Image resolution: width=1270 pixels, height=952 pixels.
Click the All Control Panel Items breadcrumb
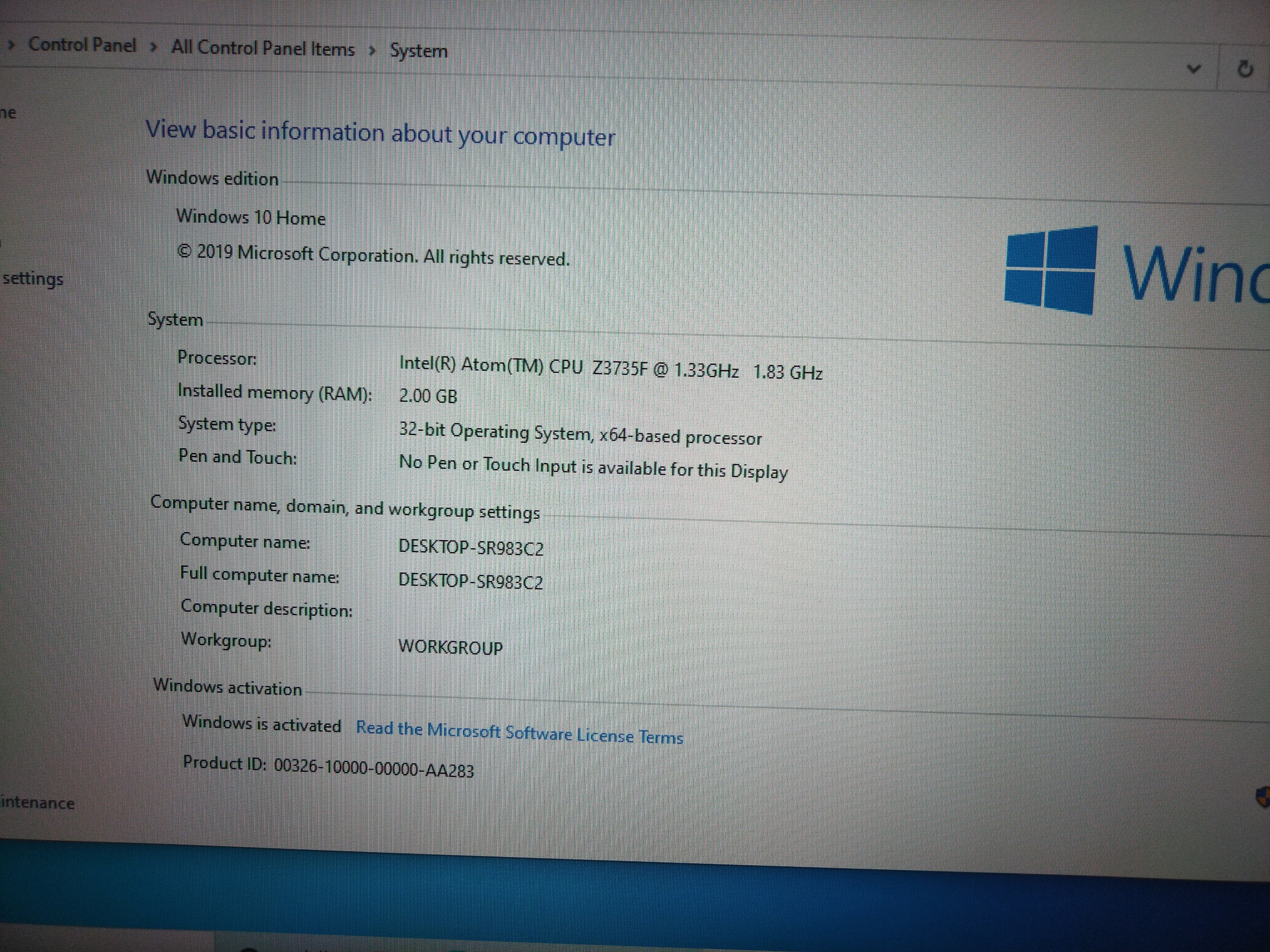(x=263, y=48)
